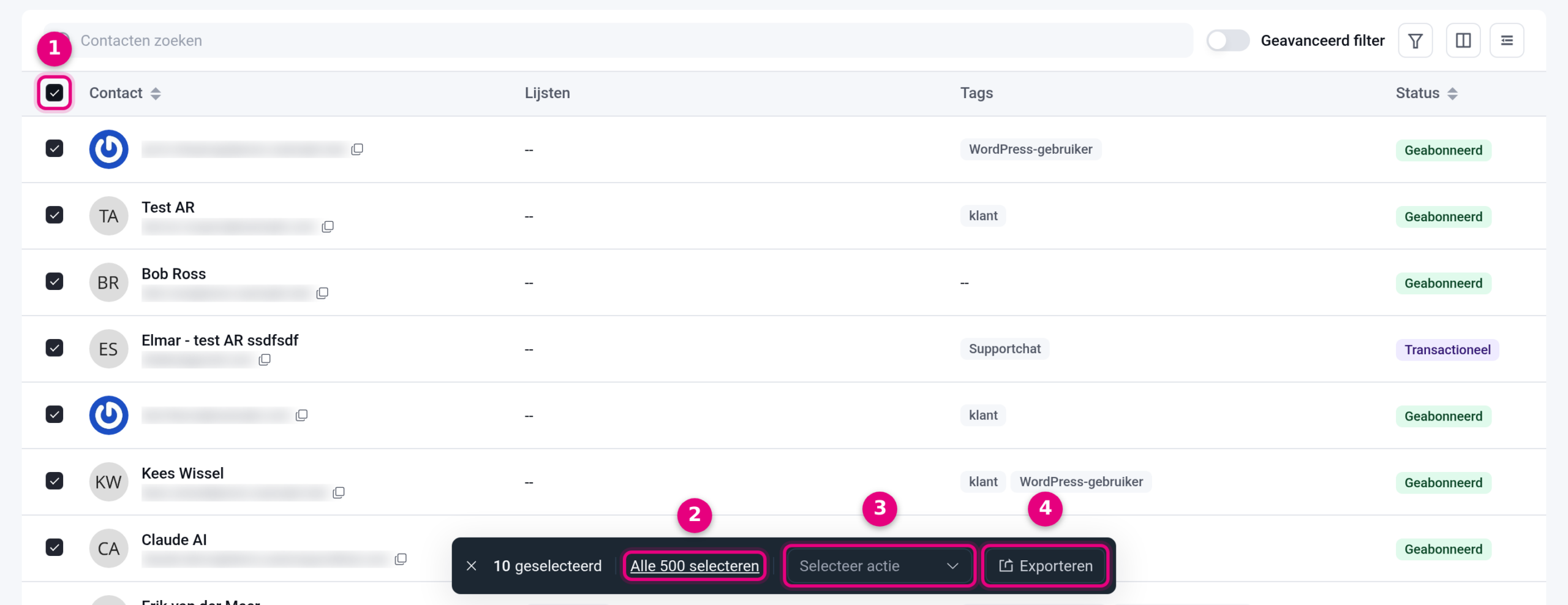1568x605 pixels.
Task: Click the Geabonneerd badge for Test AR
Action: pos(1443,216)
